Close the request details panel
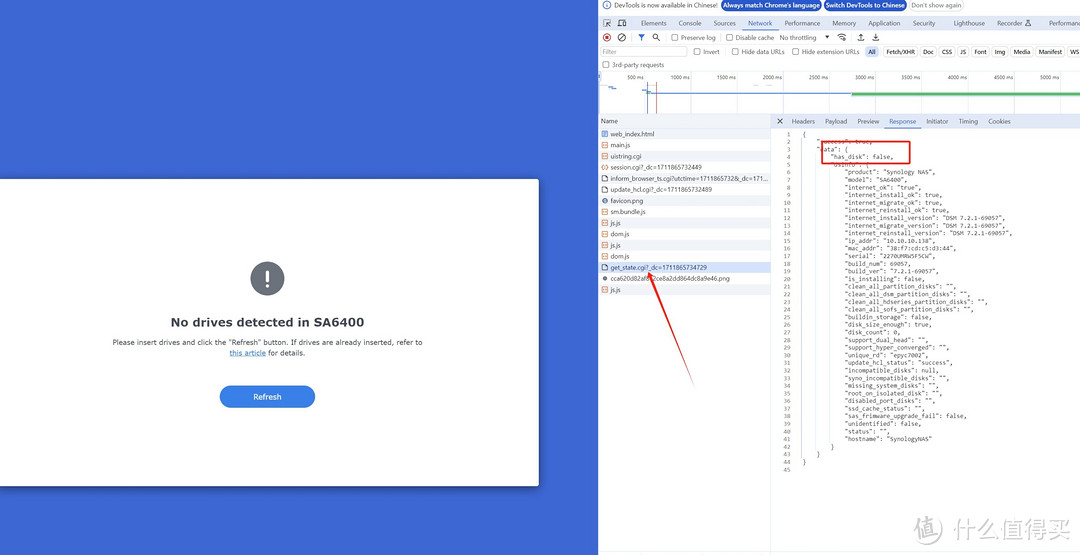The height and width of the screenshot is (555, 1080). tap(780, 121)
